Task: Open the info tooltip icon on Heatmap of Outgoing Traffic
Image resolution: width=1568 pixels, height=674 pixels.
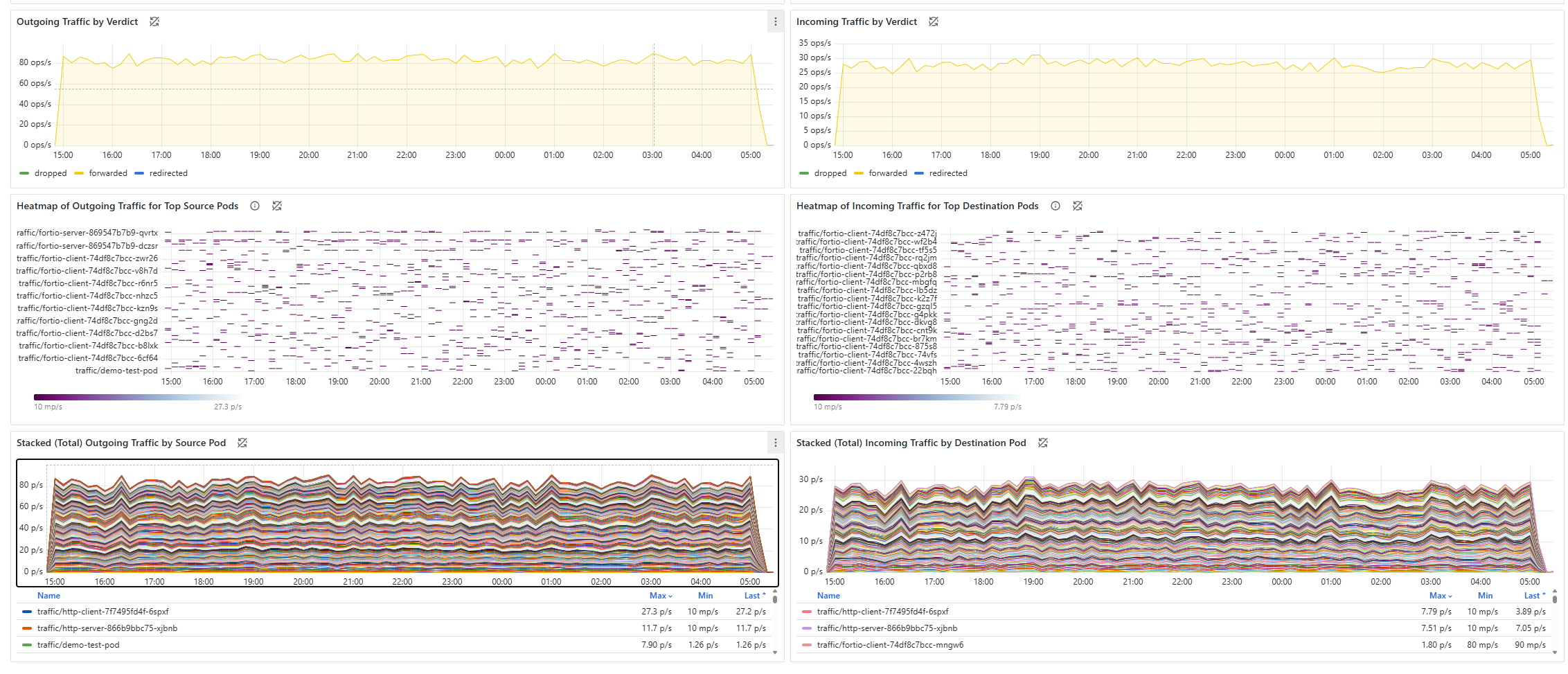Action: pyautogui.click(x=255, y=206)
